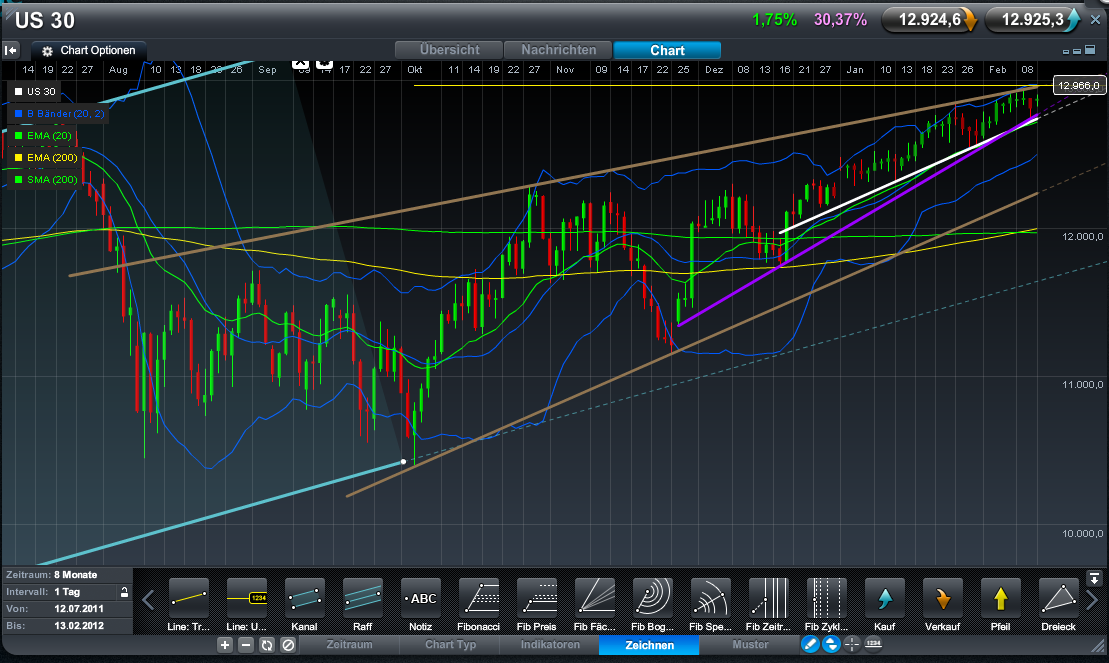Click the US 30 window title

(44, 21)
